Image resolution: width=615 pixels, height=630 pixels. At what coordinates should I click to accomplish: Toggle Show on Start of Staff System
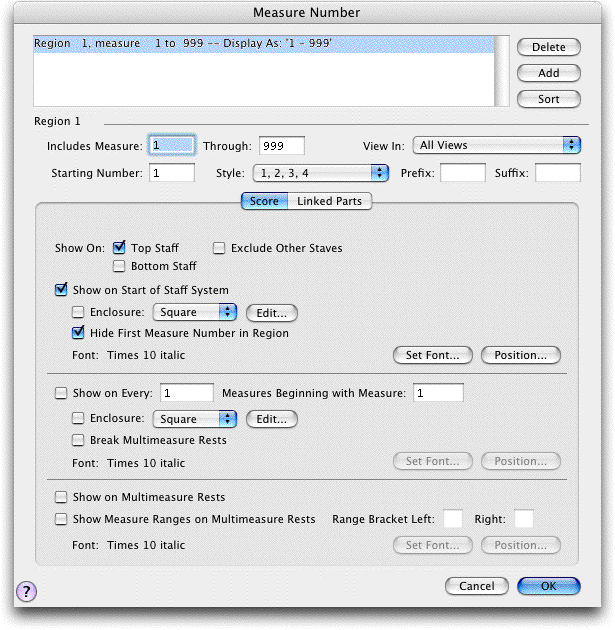[x=61, y=289]
